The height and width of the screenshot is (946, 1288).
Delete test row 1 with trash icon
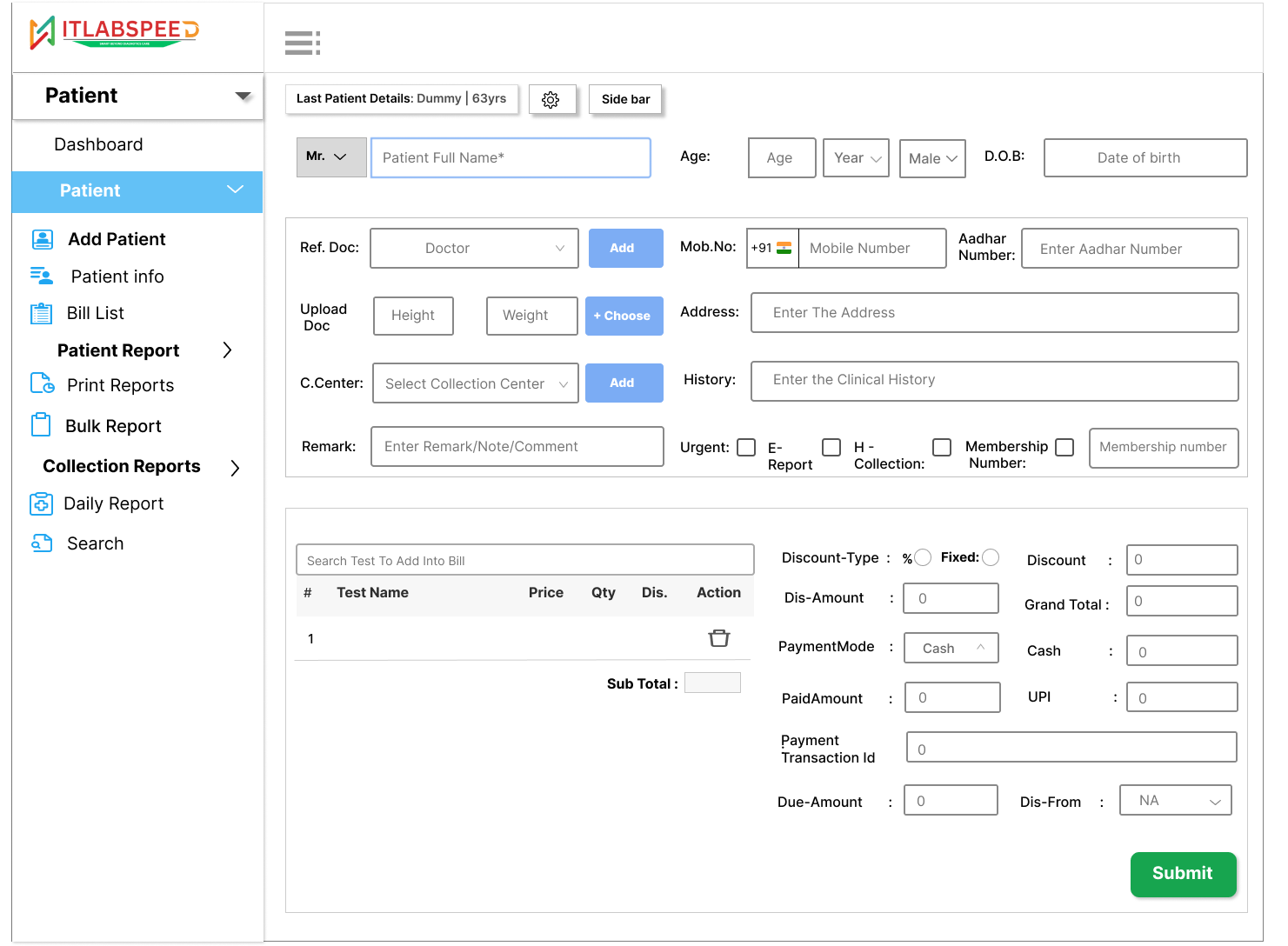719,638
